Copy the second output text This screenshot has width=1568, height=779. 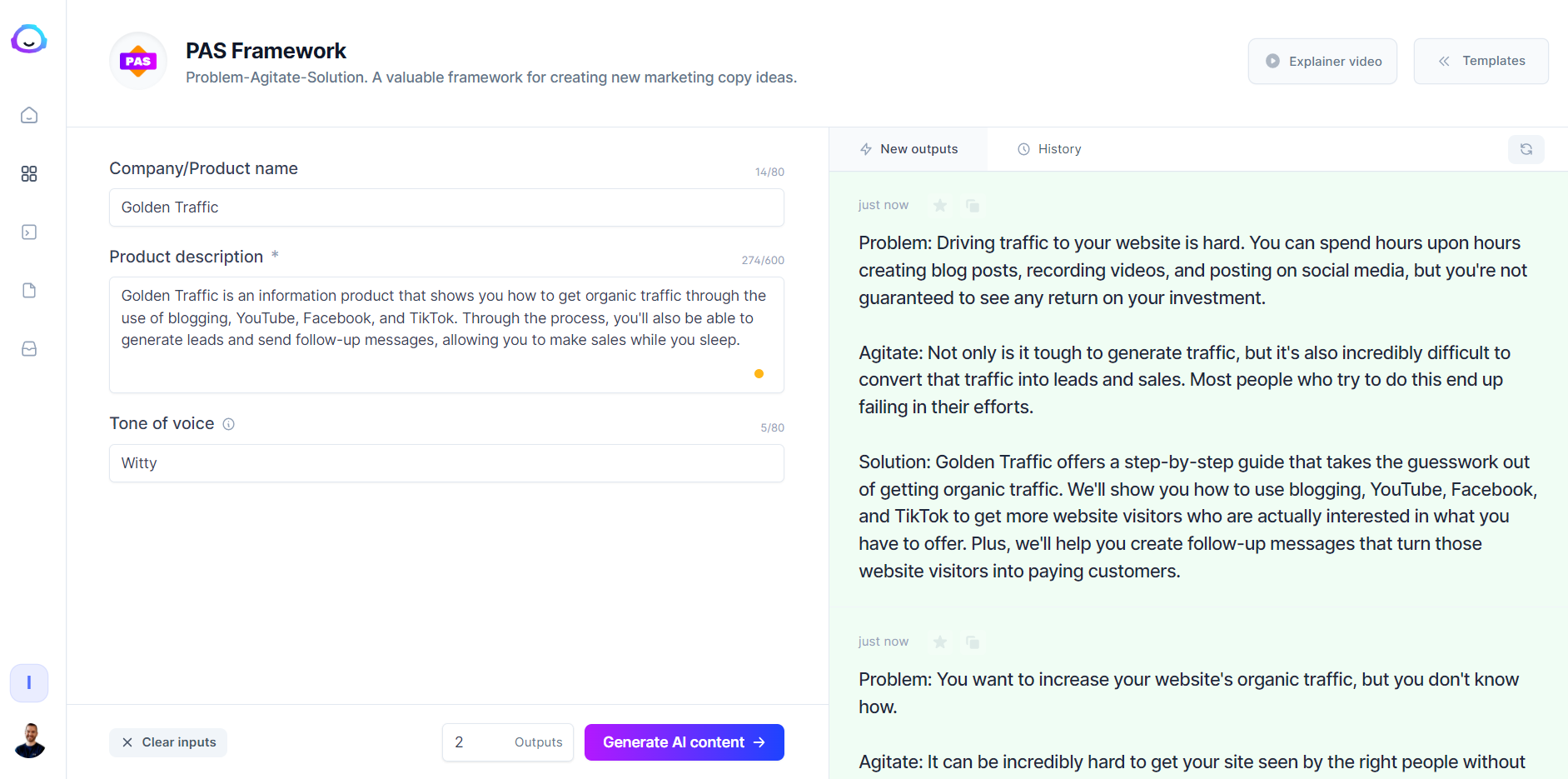[973, 642]
